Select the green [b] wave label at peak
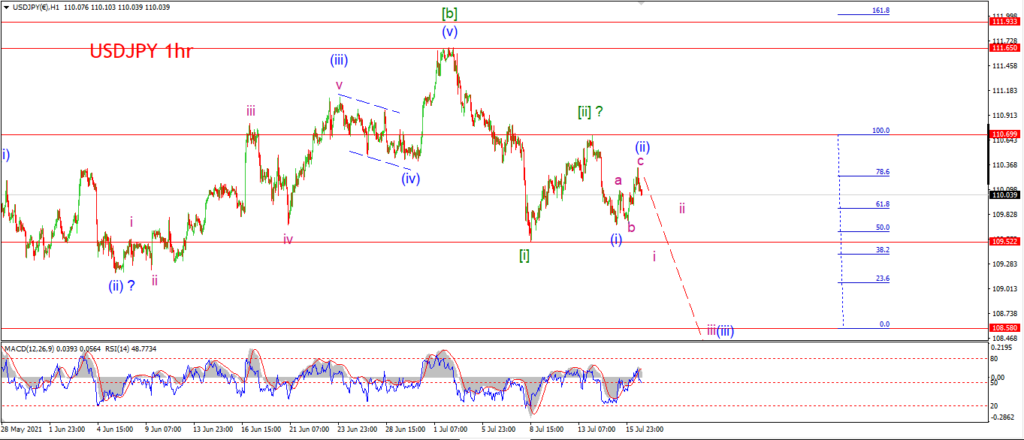This screenshot has width=1024, height=440. [449, 12]
